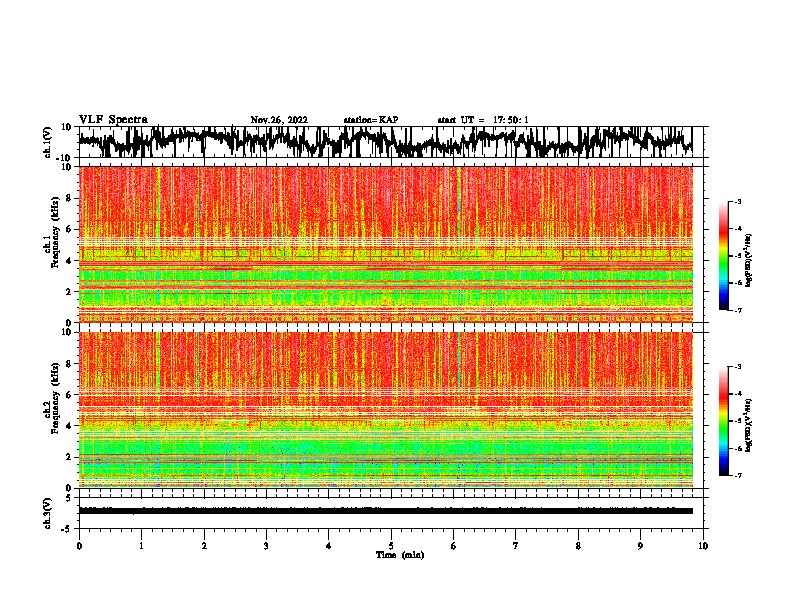The height and width of the screenshot is (612, 792).
Task: Click the "start UT = 17:50: 1" text
Action: [x=483, y=120]
